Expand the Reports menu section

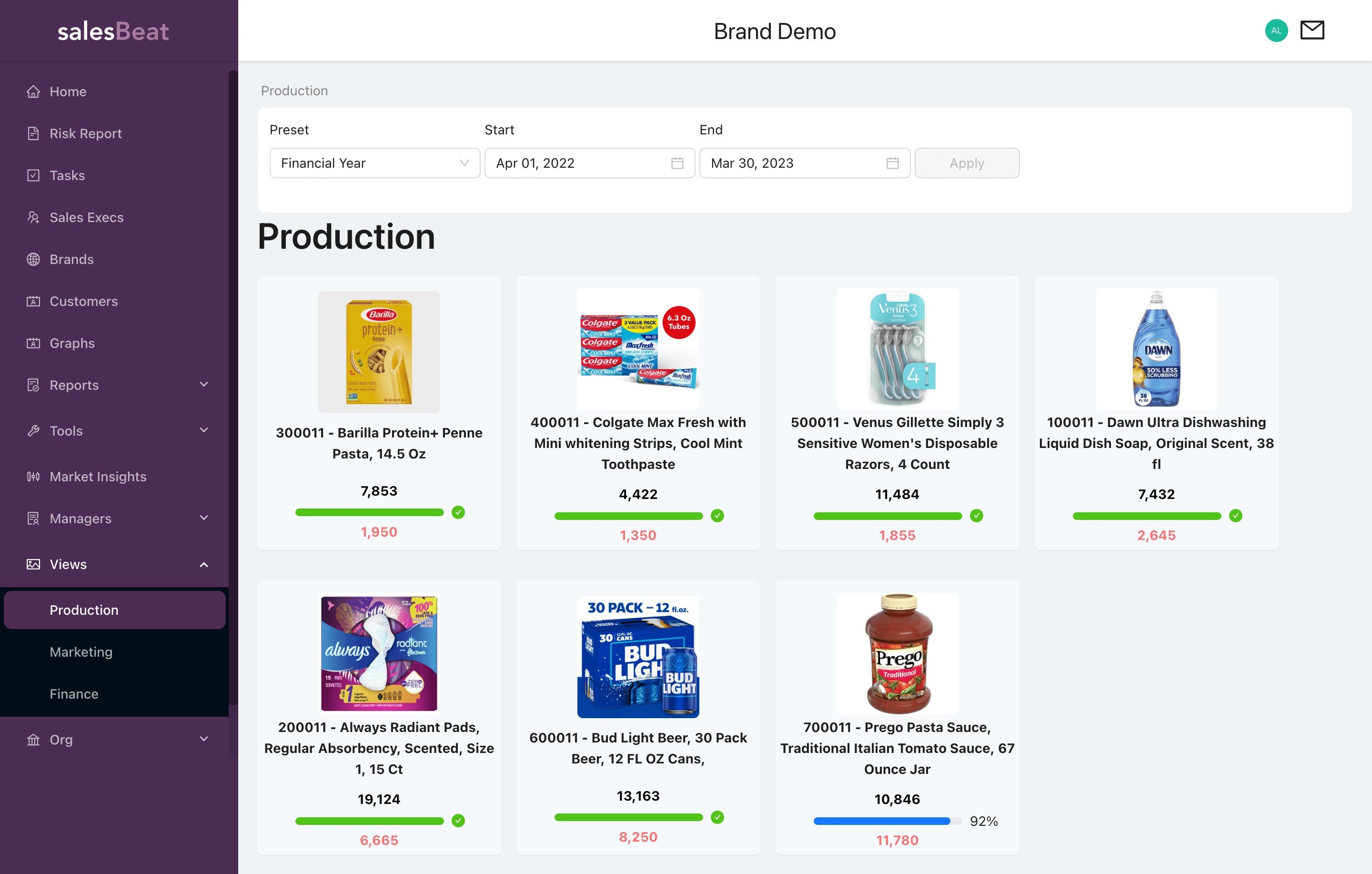coord(203,385)
